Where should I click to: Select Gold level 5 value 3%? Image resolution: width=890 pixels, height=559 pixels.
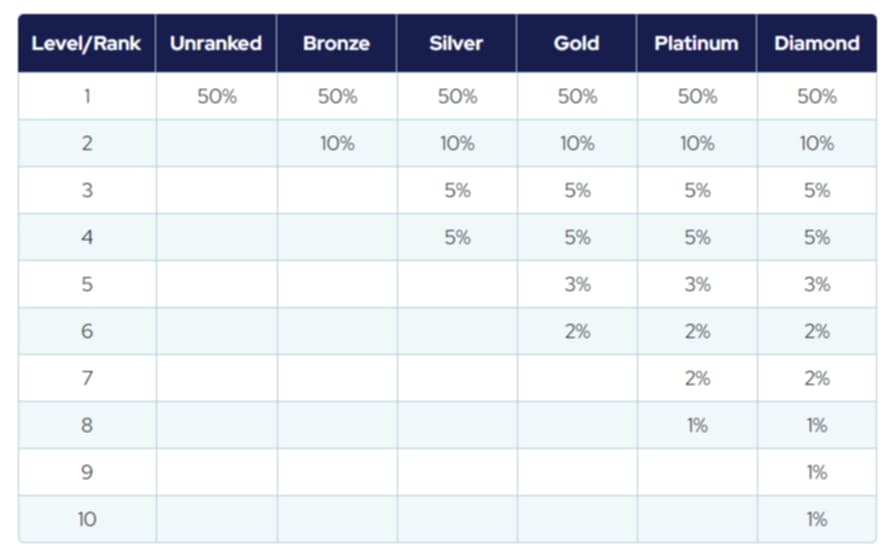pyautogui.click(x=577, y=284)
